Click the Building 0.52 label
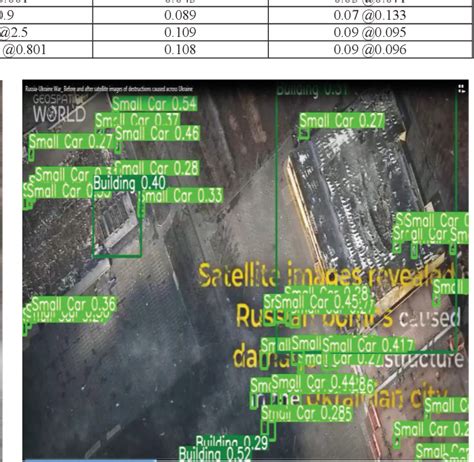The image size is (474, 462). tap(215, 454)
